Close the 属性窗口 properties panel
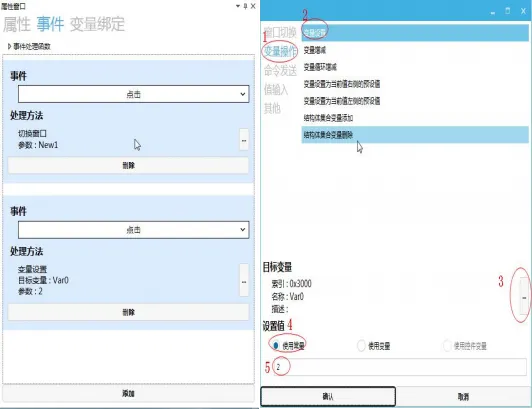Screen dimensions: 532x409 point(253,6)
